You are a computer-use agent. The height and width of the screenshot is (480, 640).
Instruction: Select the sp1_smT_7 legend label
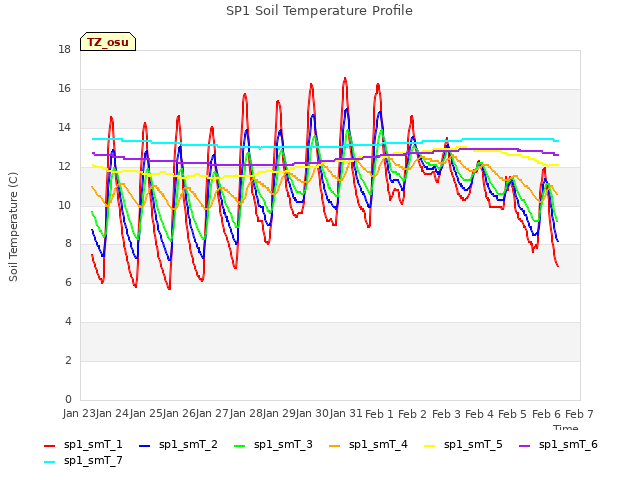[x=93, y=460]
